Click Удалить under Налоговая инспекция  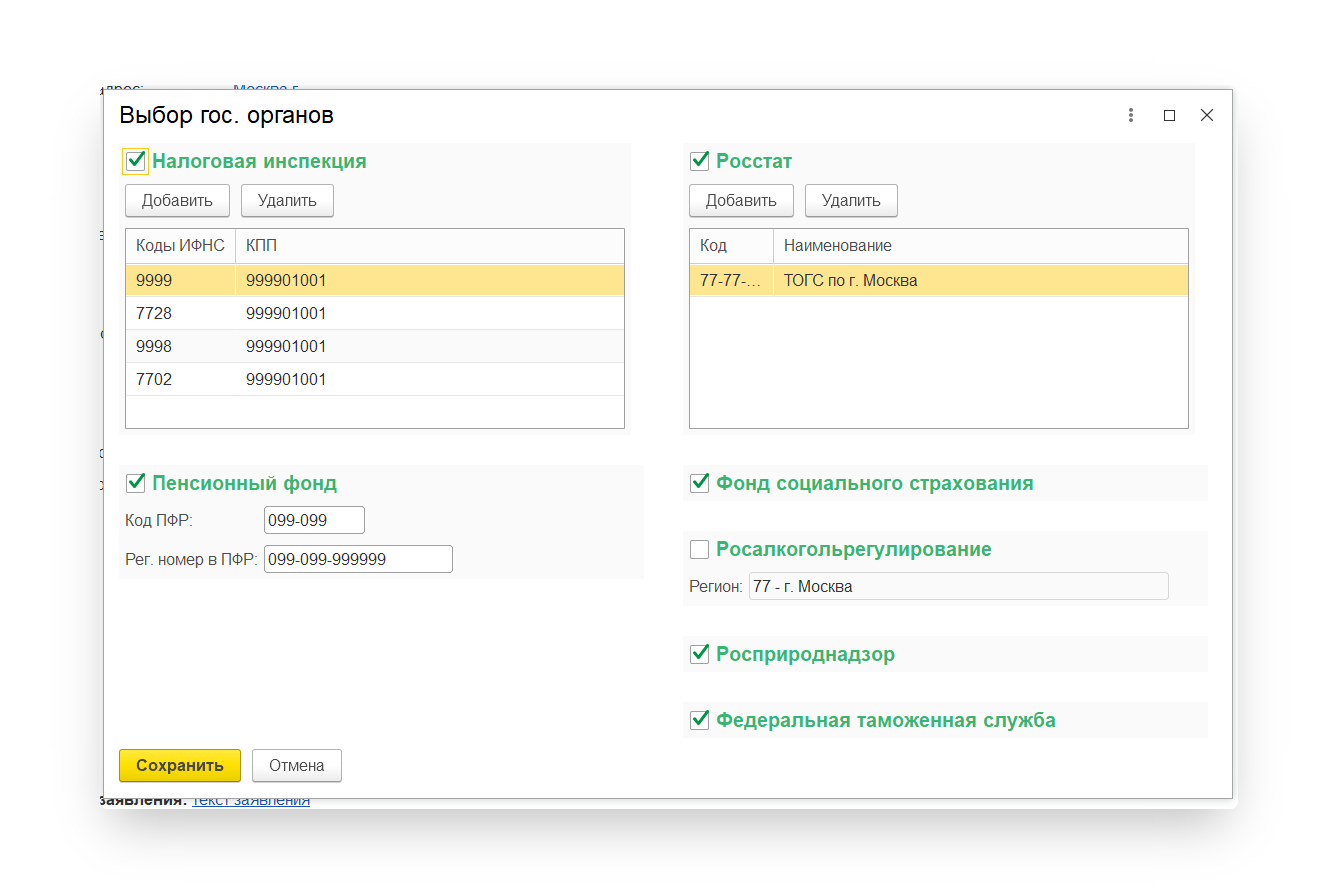287,200
